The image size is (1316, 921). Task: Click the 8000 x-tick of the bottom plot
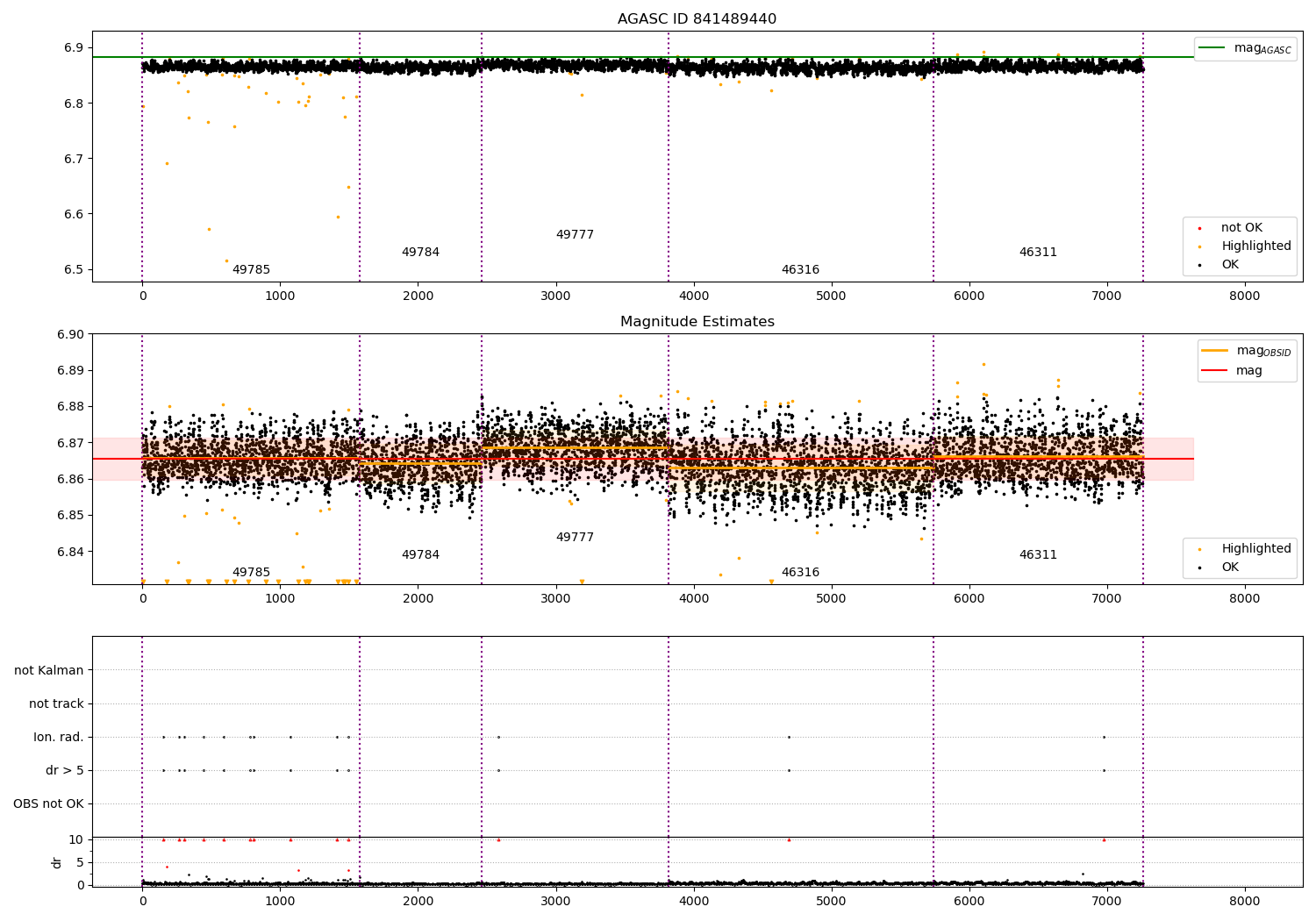coord(1245,901)
